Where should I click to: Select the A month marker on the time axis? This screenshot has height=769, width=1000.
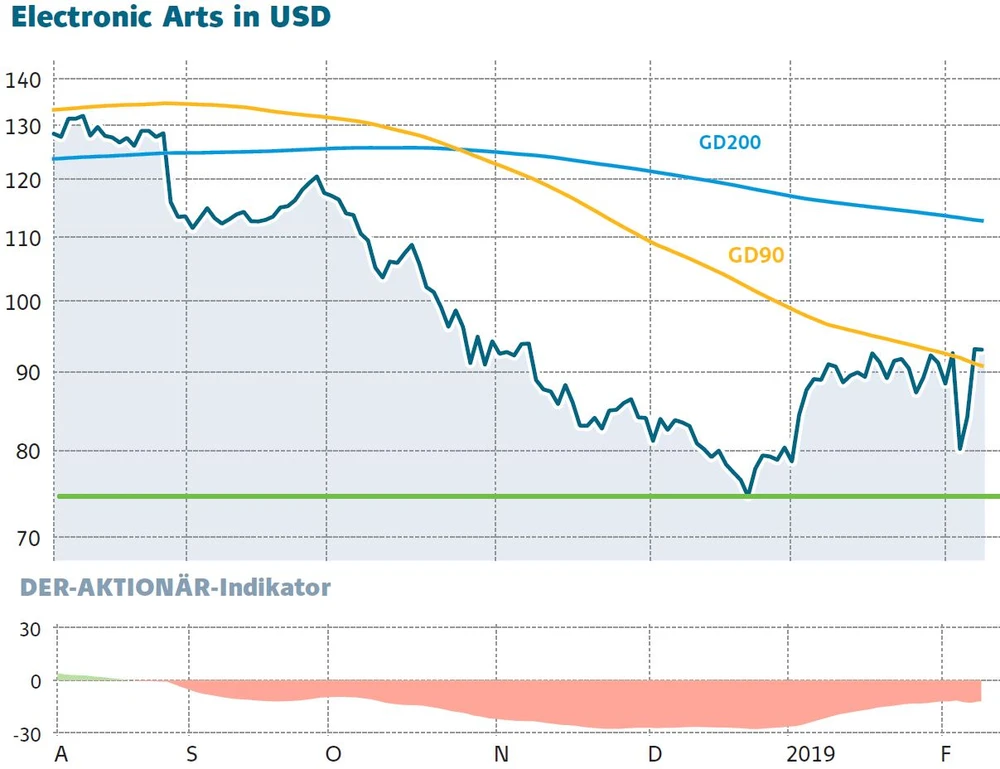(59, 751)
